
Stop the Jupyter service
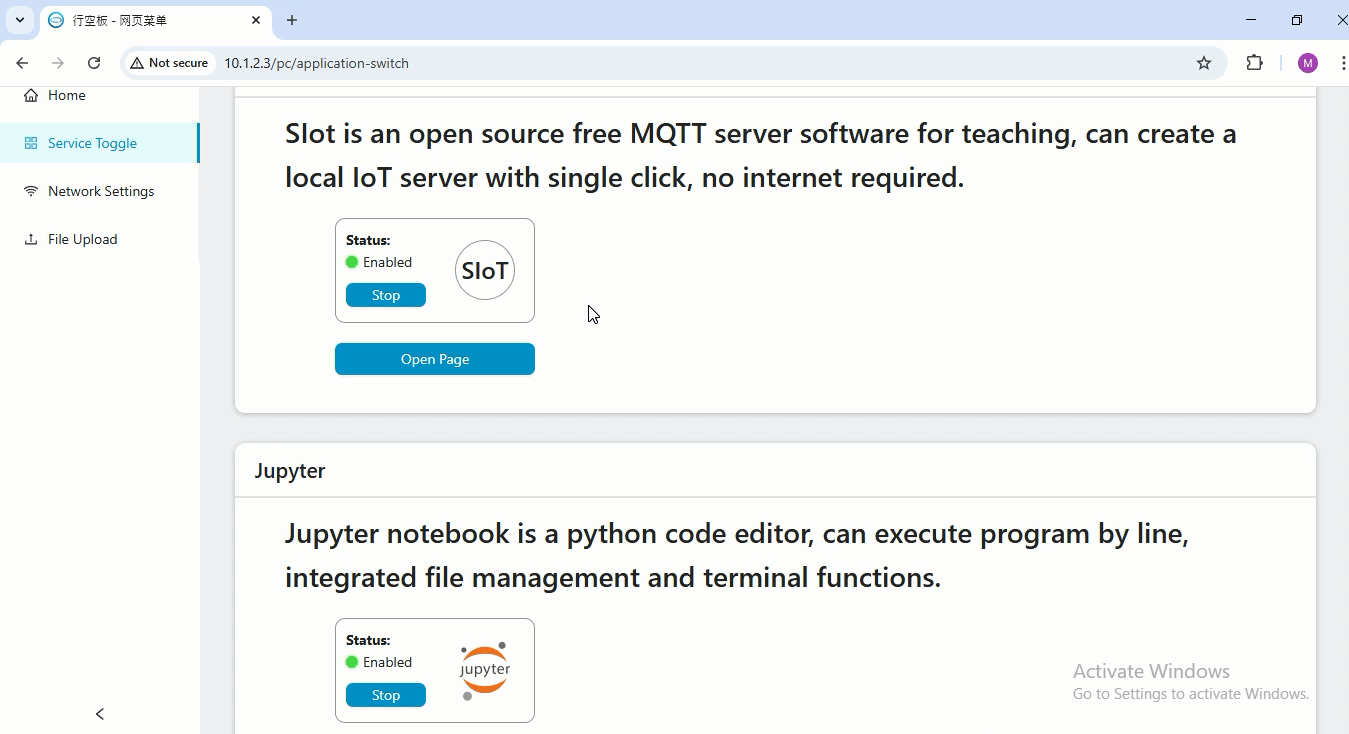pos(386,695)
